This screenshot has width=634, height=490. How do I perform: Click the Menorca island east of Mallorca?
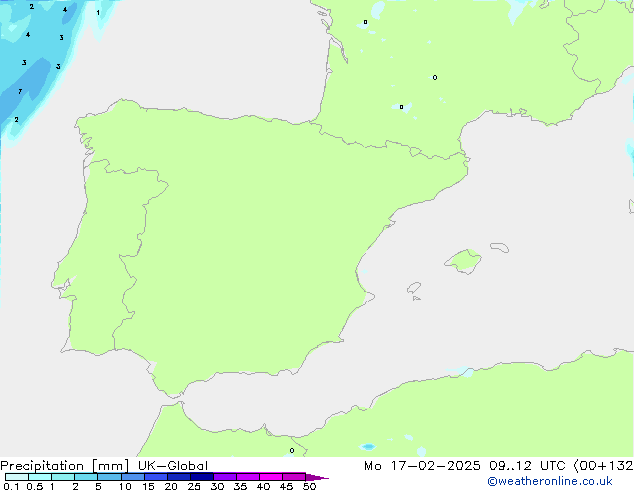tap(497, 245)
